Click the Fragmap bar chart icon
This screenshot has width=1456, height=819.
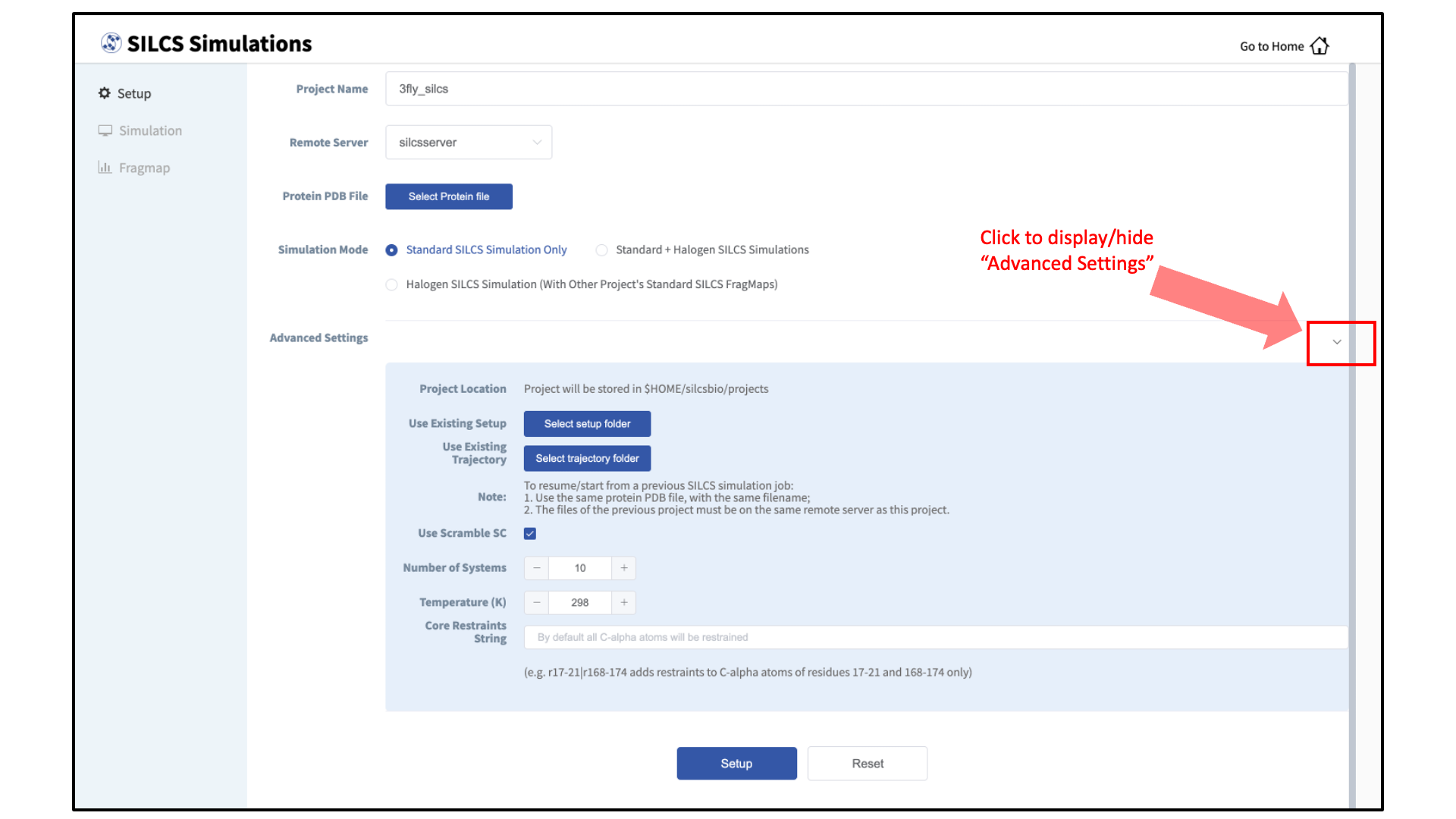(105, 168)
